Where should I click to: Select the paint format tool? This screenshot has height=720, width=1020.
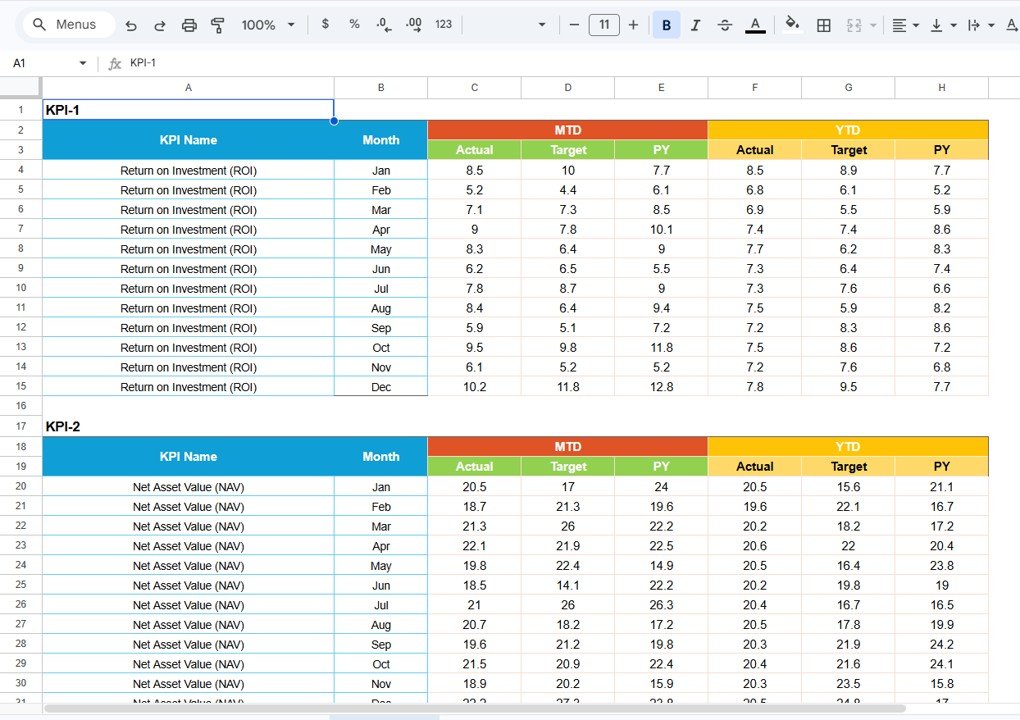(x=217, y=24)
